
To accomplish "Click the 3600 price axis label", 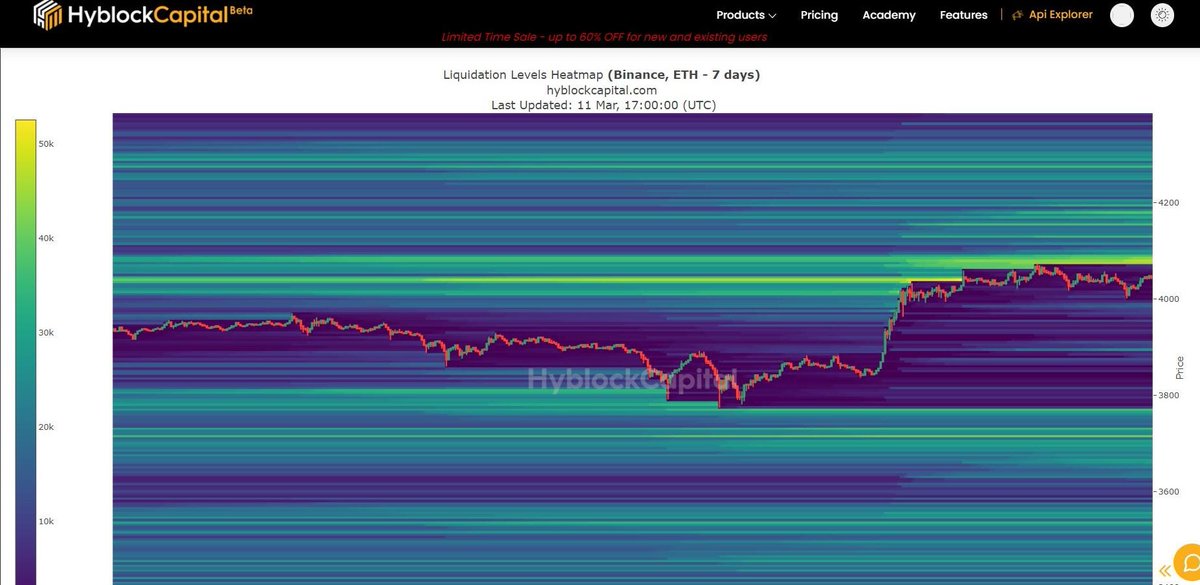I will pos(1169,492).
